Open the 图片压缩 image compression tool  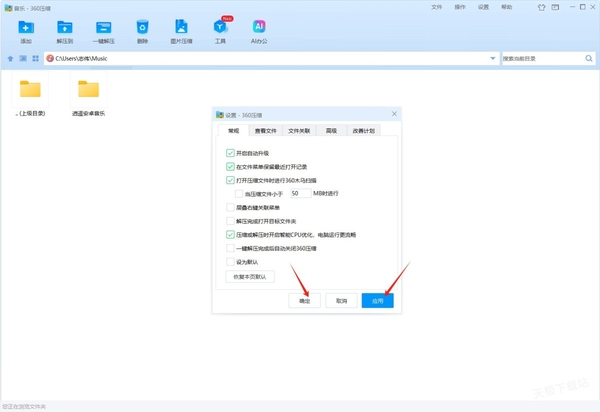point(181,27)
